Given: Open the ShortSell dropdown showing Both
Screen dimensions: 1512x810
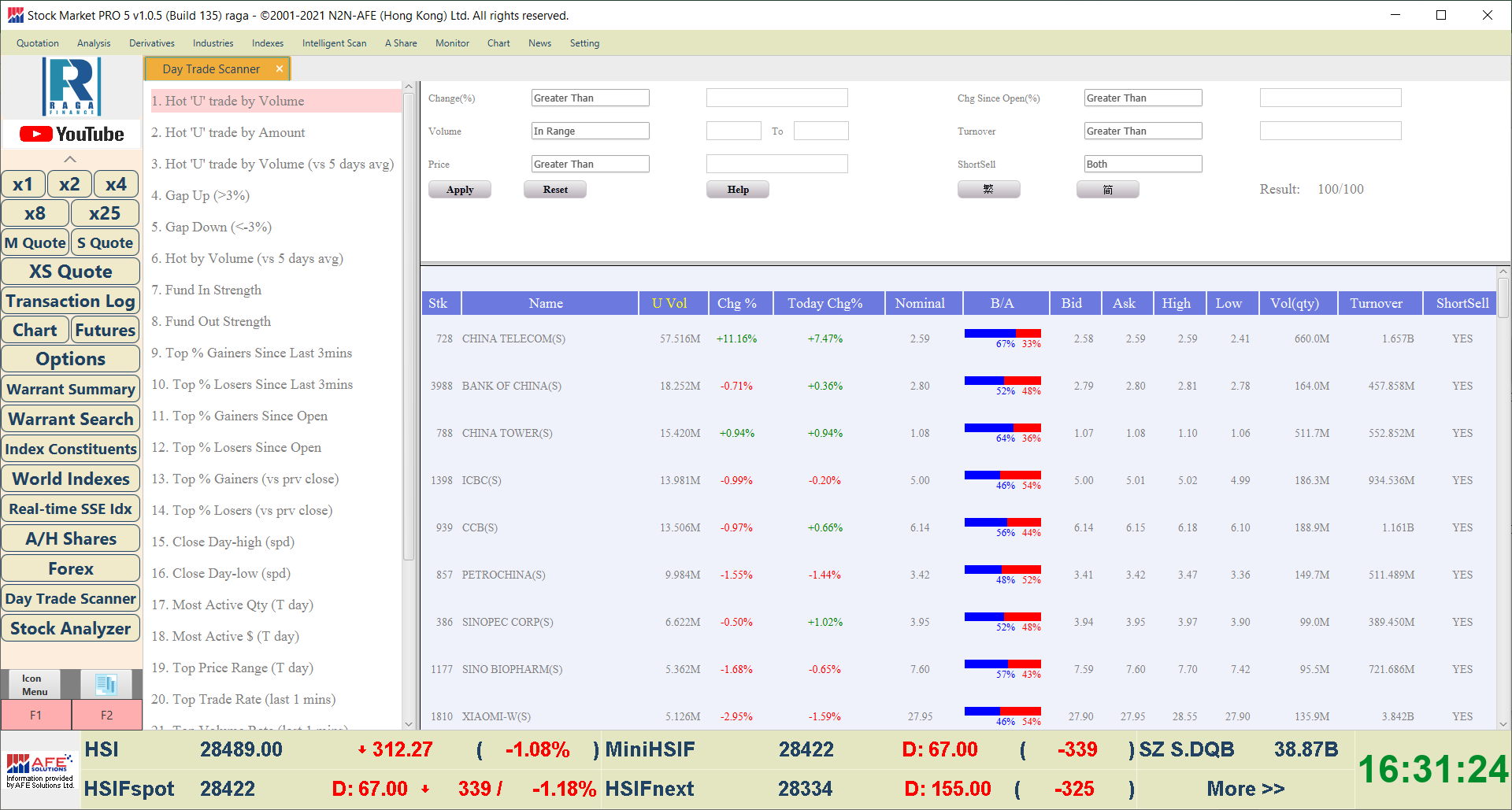Looking at the screenshot, I should click(x=1143, y=164).
